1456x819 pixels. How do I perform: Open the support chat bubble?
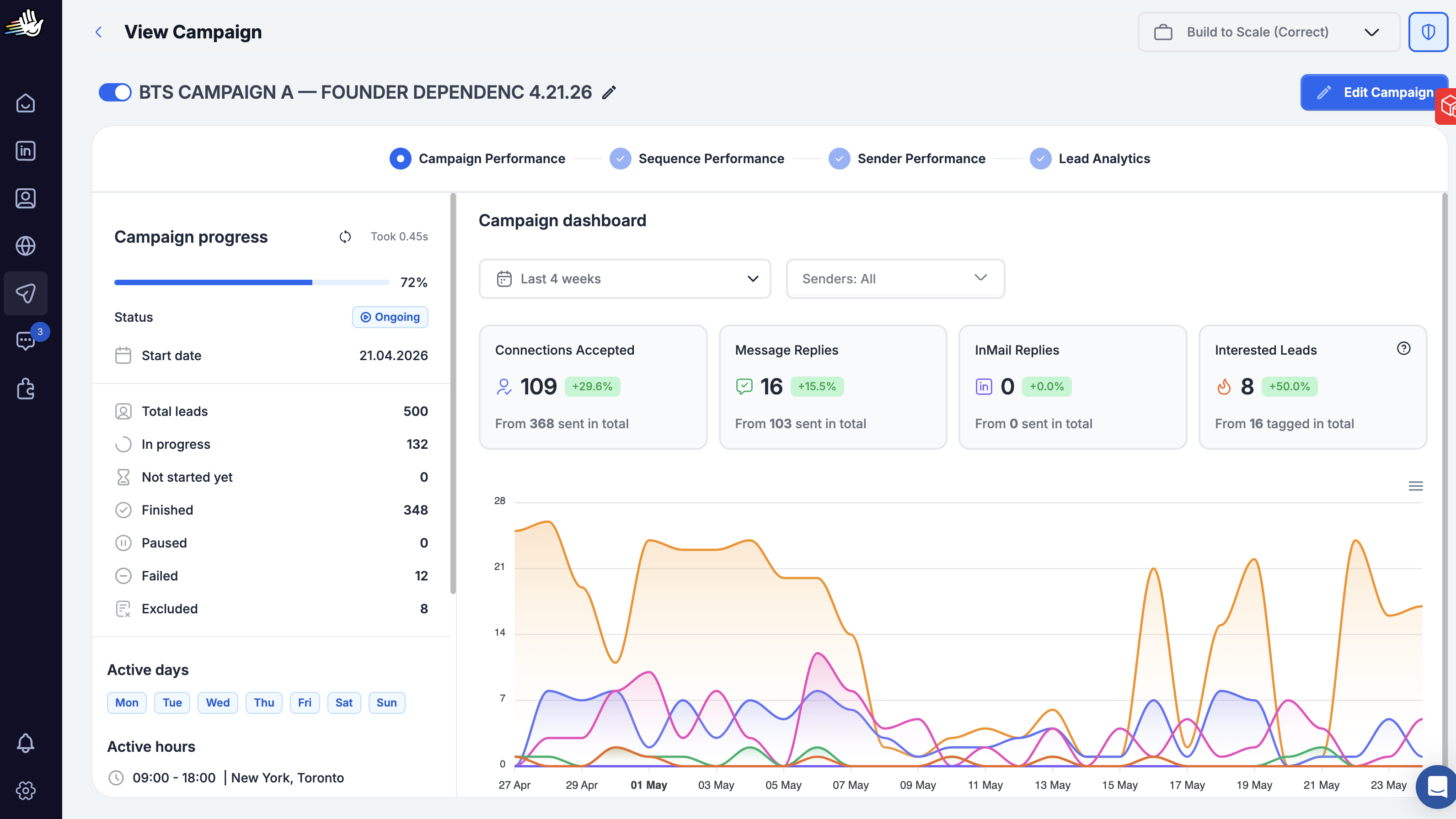[1436, 786]
